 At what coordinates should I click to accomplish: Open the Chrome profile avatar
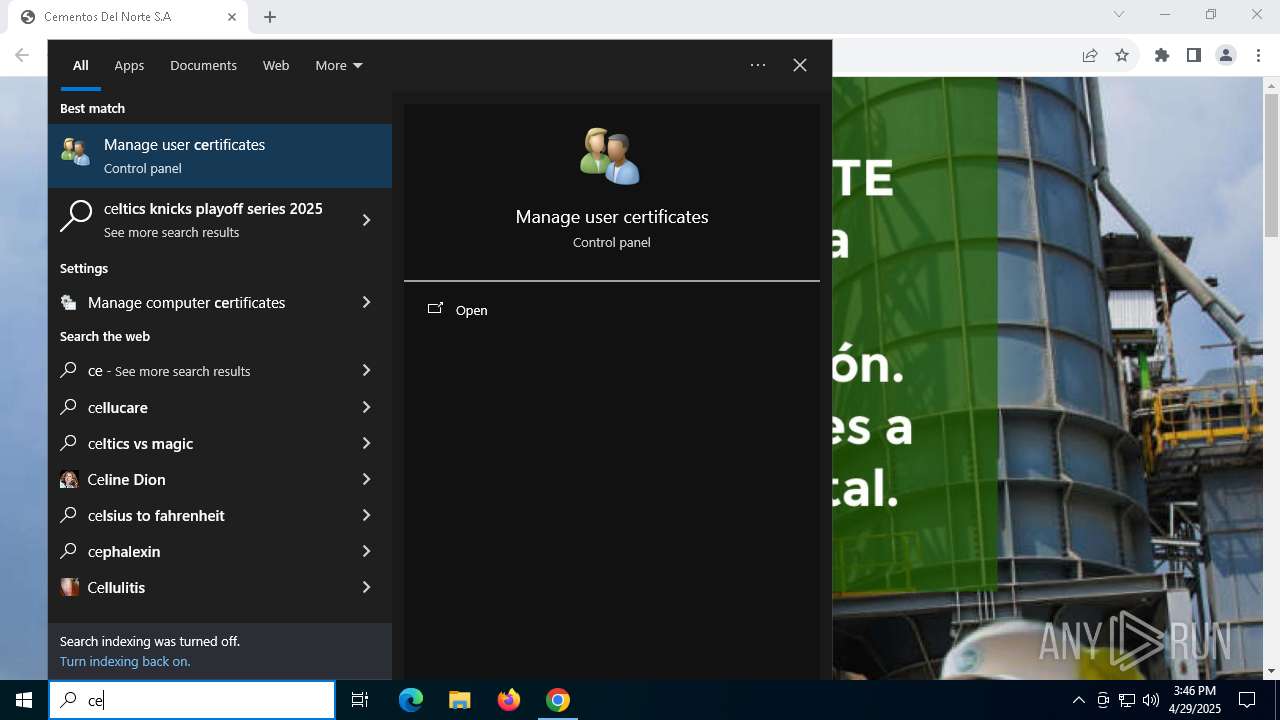tap(1226, 55)
